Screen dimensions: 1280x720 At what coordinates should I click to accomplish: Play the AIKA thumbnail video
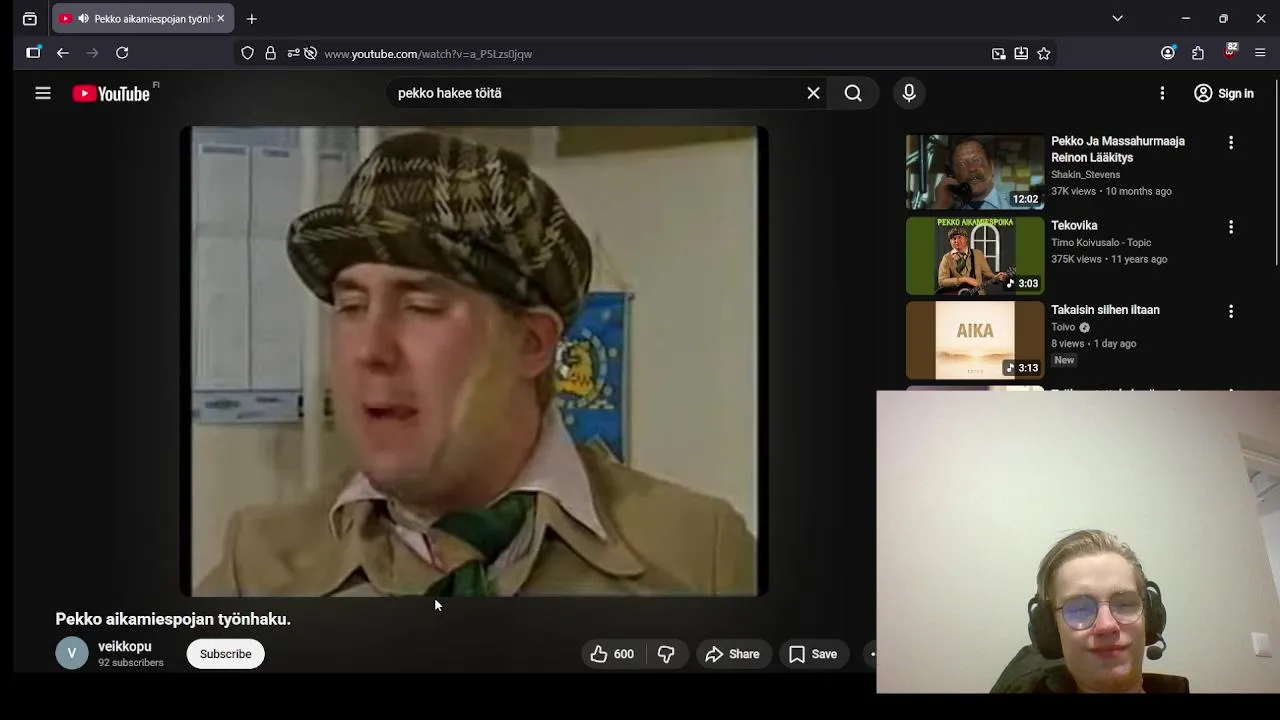click(975, 340)
